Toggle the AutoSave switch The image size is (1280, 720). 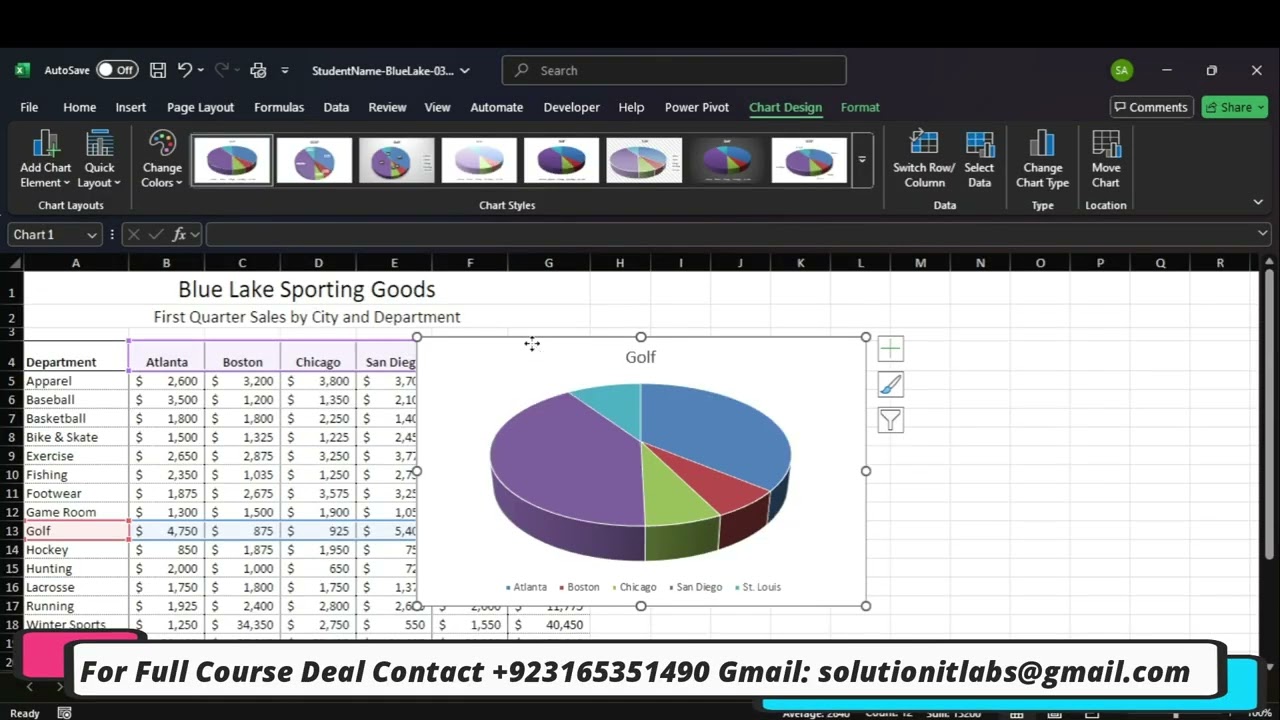[117, 70]
